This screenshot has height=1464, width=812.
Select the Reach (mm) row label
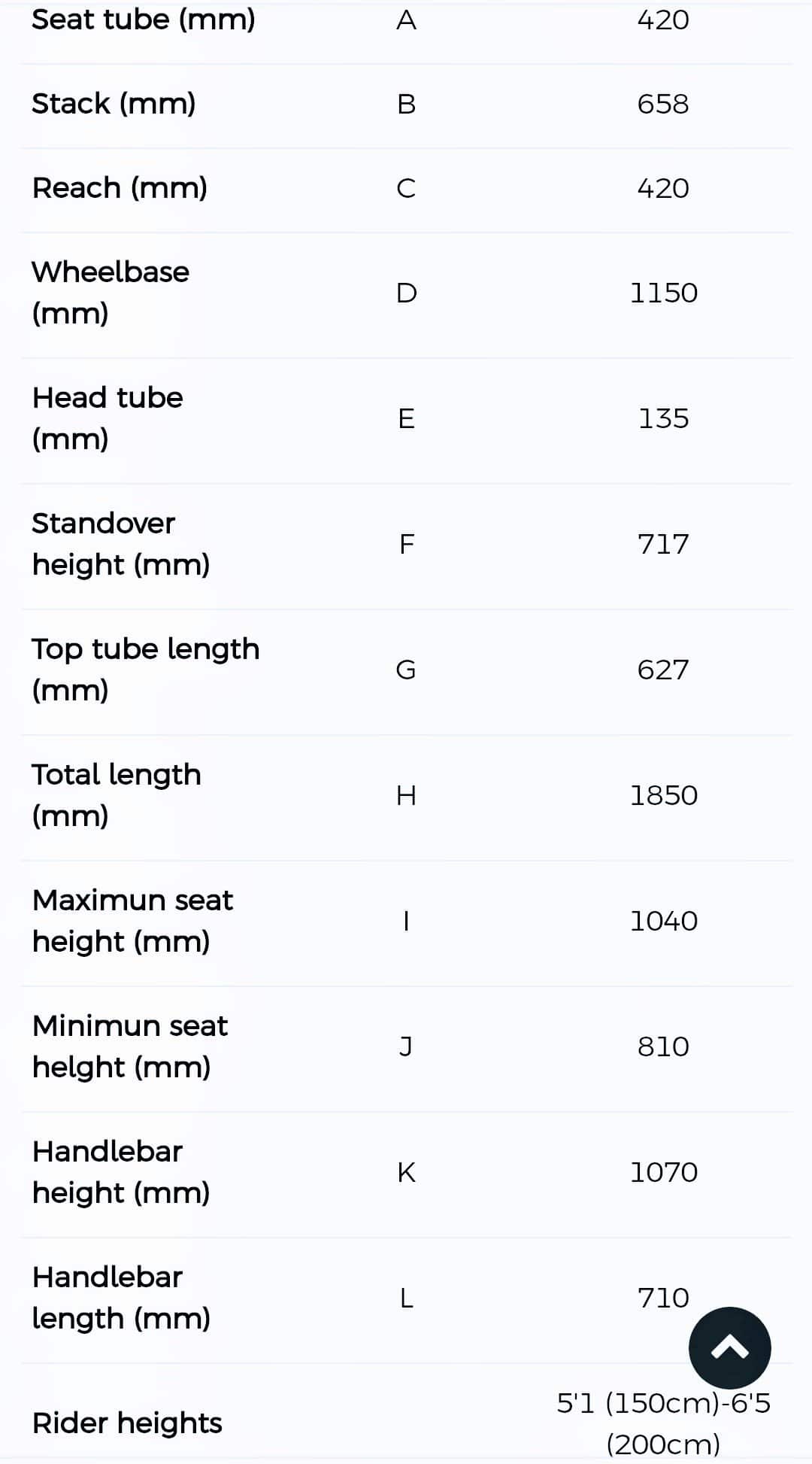(120, 187)
